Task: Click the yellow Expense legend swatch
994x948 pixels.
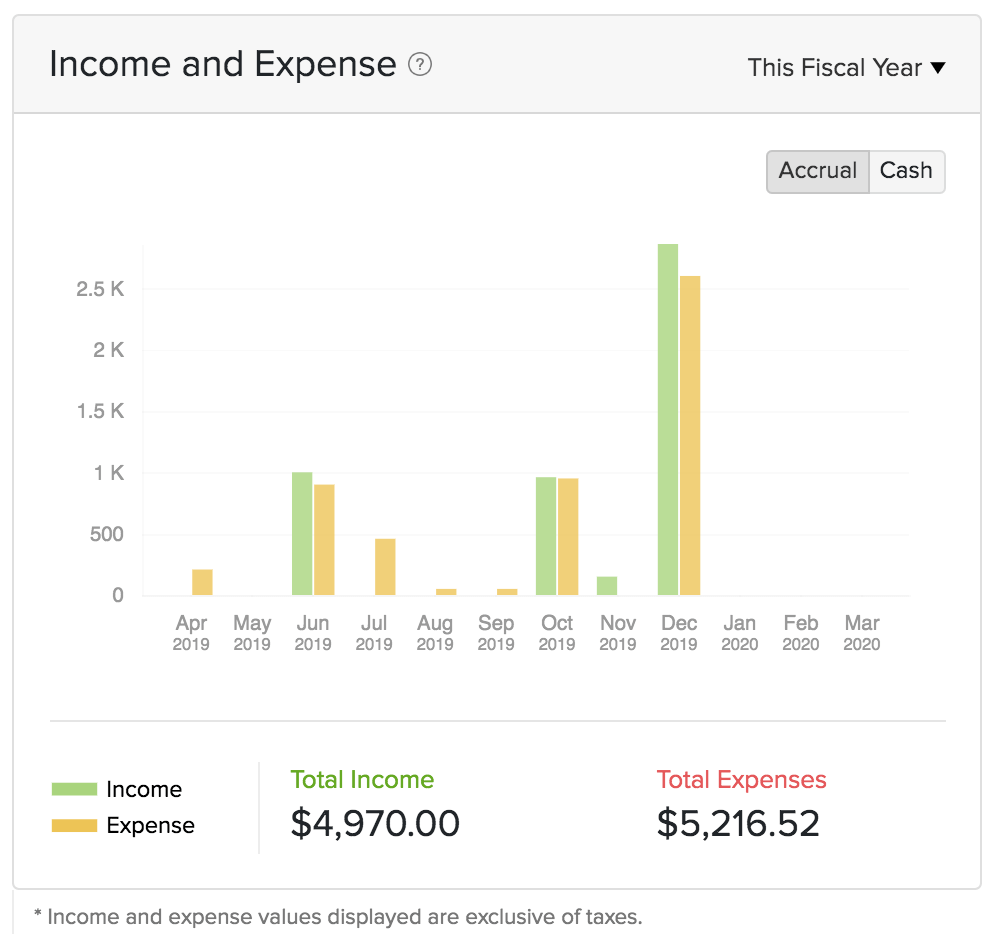Action: pyautogui.click(x=74, y=826)
